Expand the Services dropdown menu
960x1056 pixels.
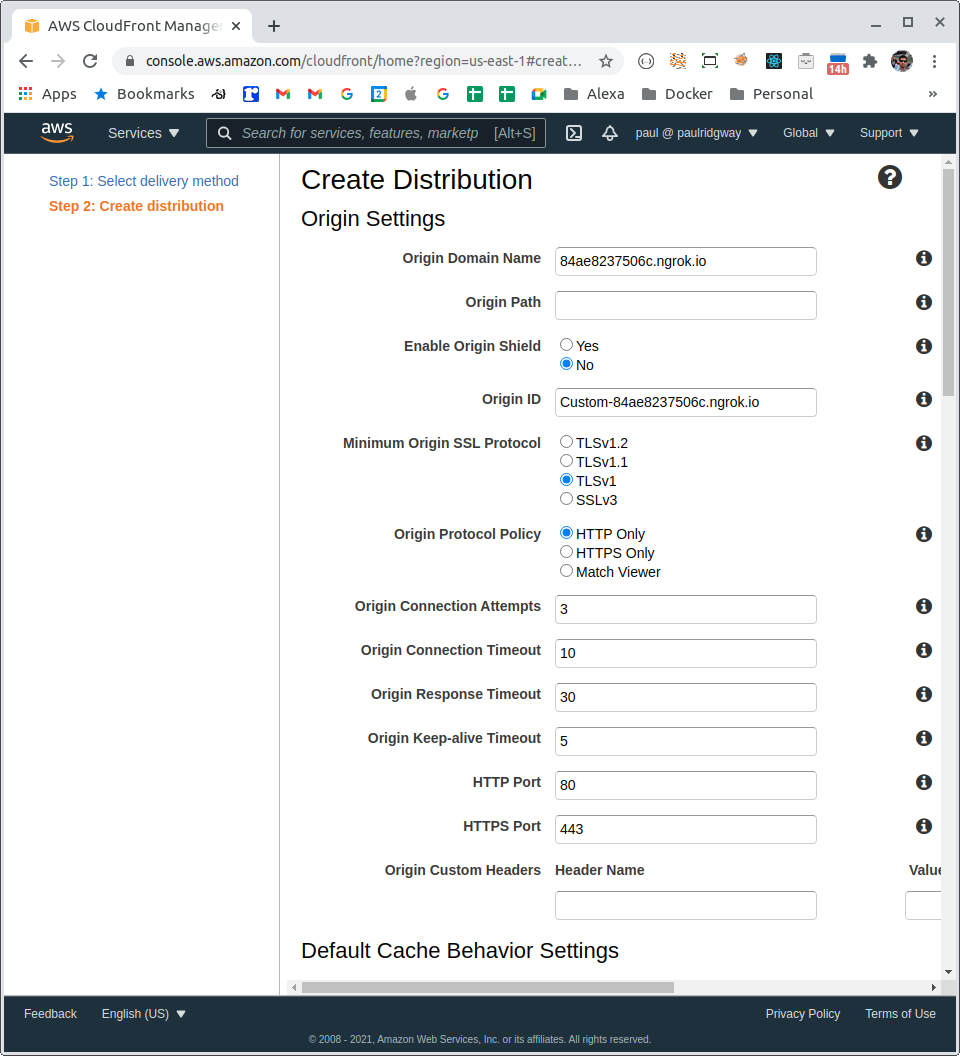pos(143,133)
